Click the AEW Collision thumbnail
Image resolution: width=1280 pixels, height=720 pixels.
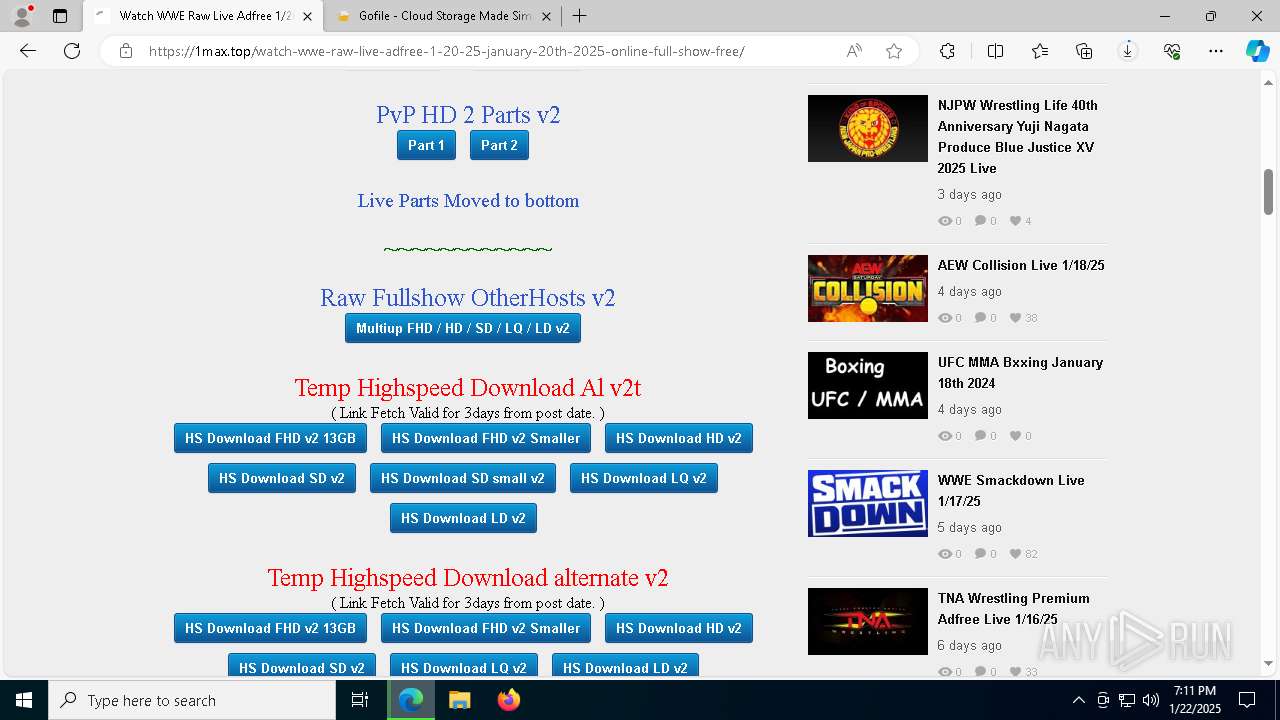coord(868,288)
